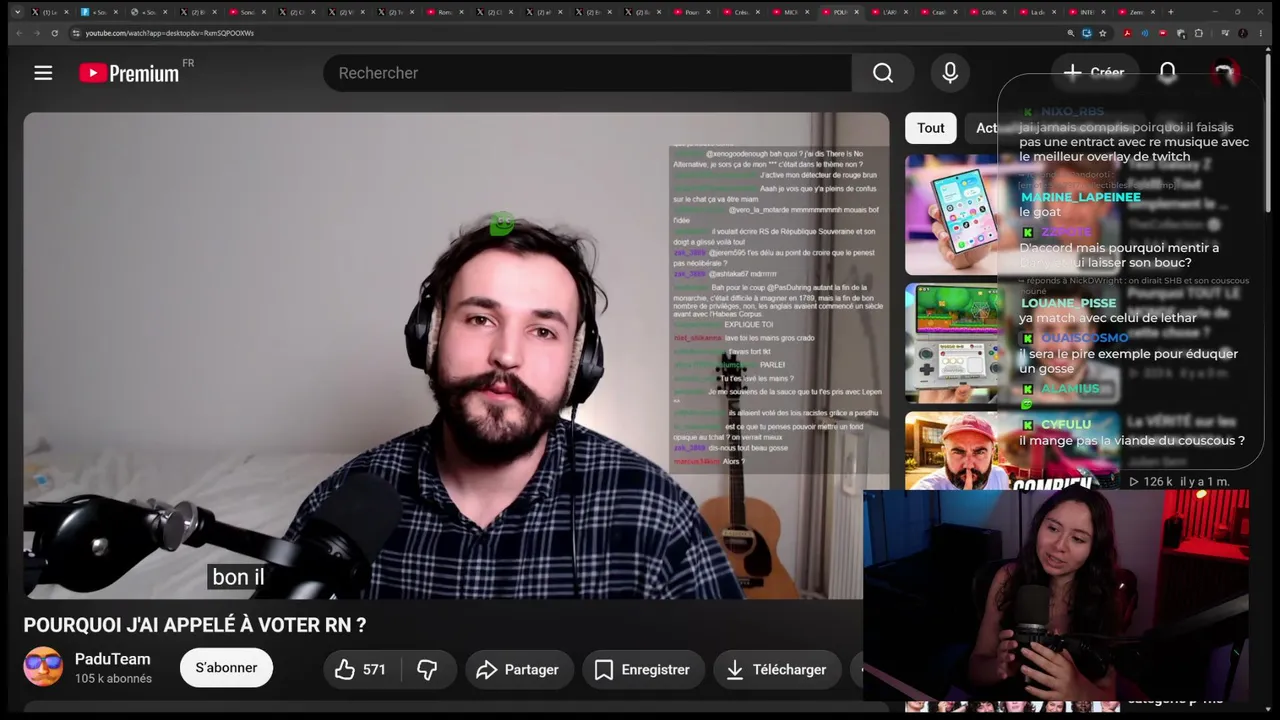Switch to the "Crash" YouTube tab
1280x720 pixels.
tap(938, 12)
